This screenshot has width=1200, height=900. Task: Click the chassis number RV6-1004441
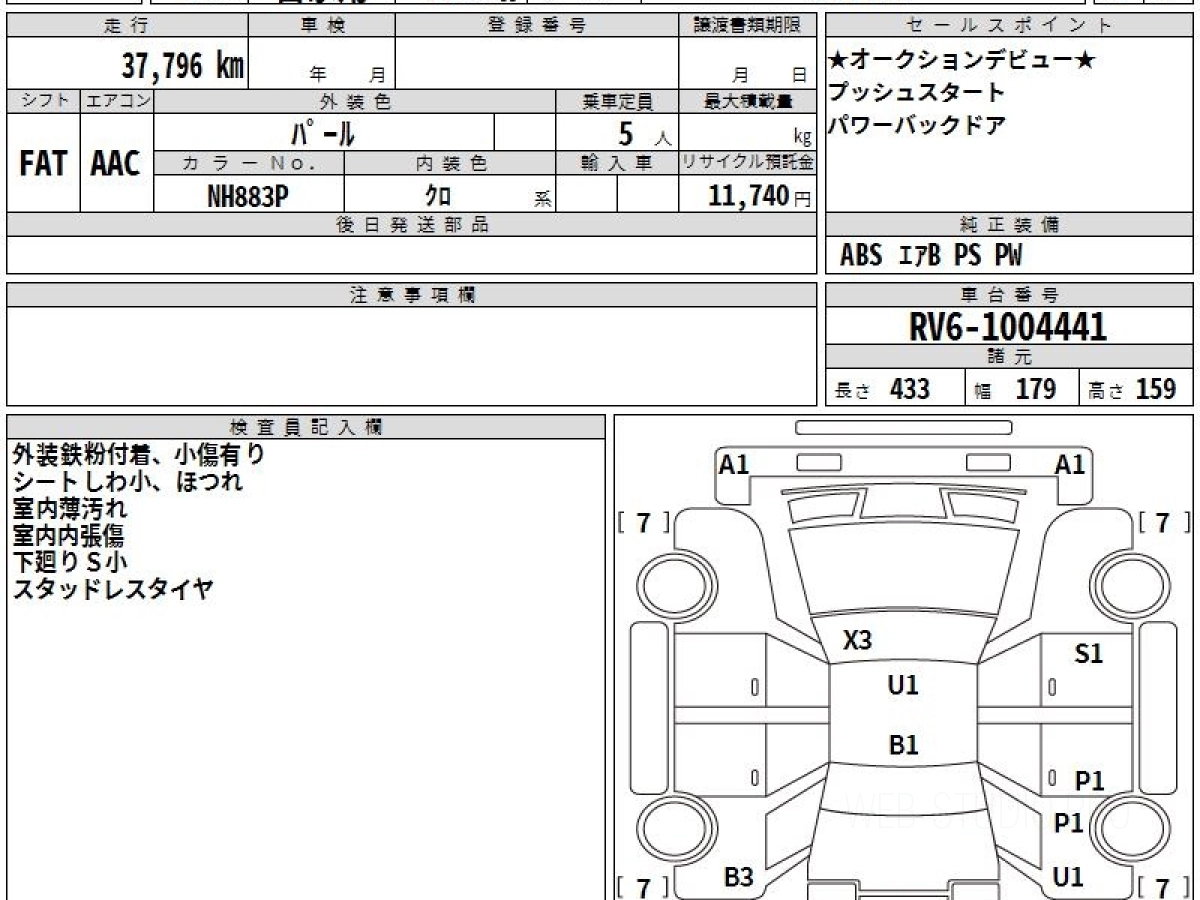pyautogui.click(x=1008, y=327)
